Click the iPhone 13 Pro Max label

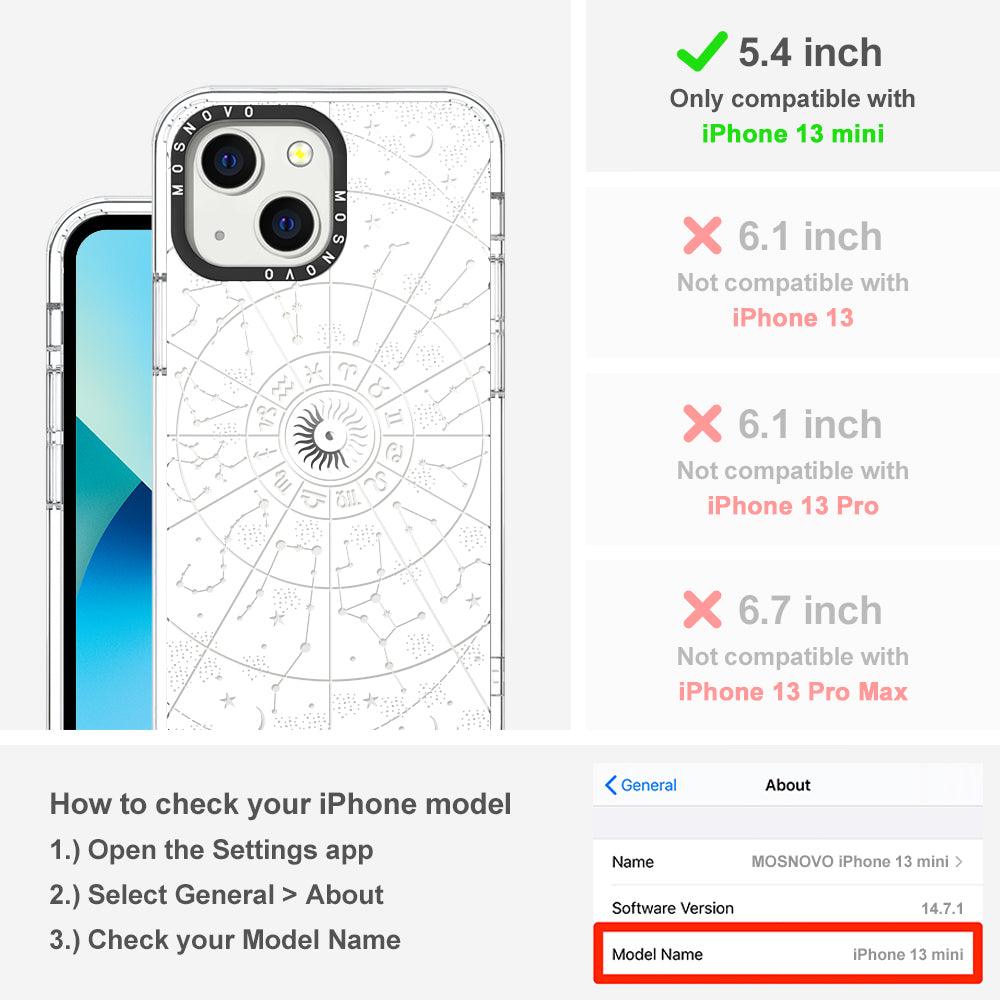click(x=793, y=692)
